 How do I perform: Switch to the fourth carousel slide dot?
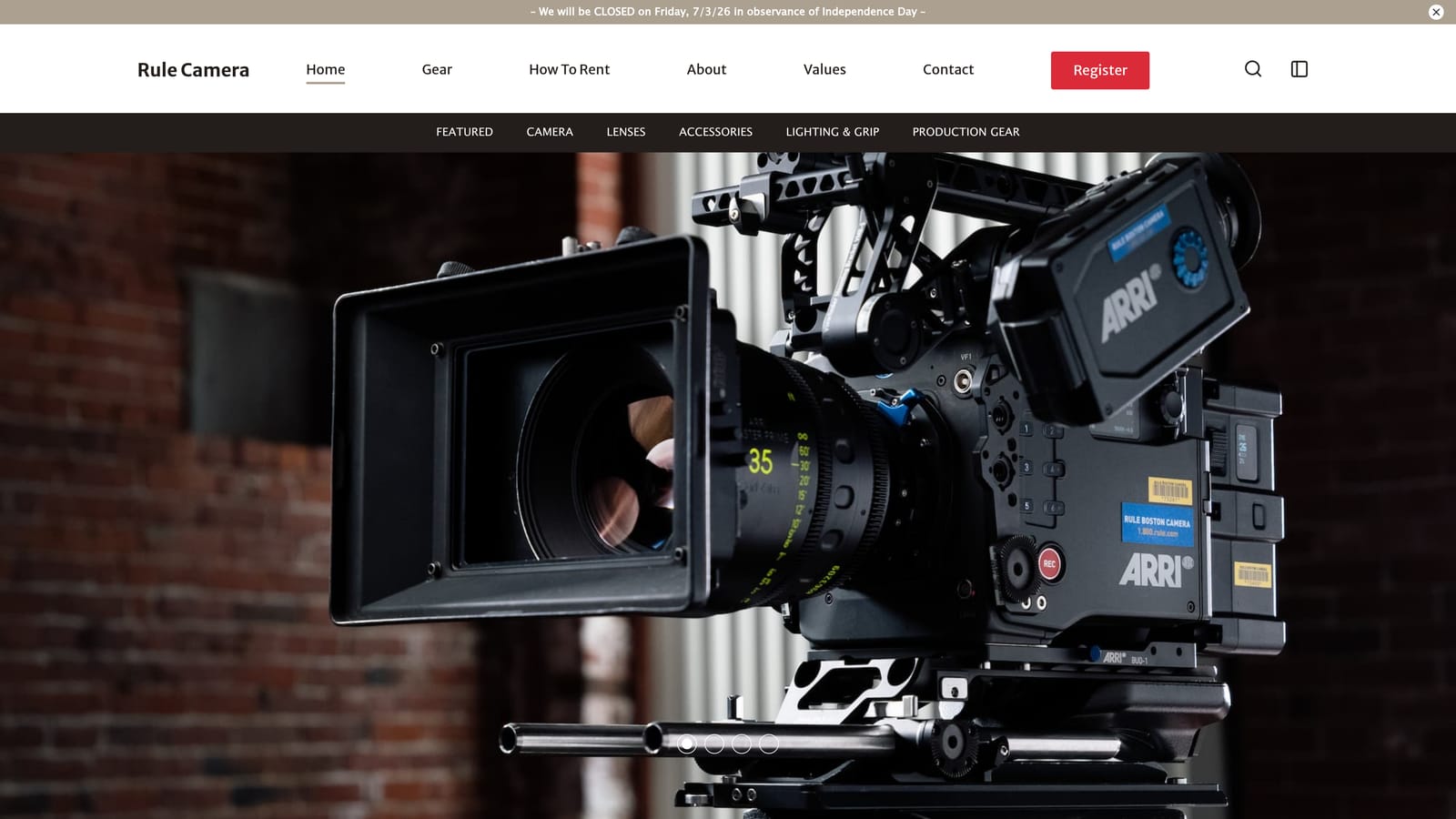coord(769,744)
